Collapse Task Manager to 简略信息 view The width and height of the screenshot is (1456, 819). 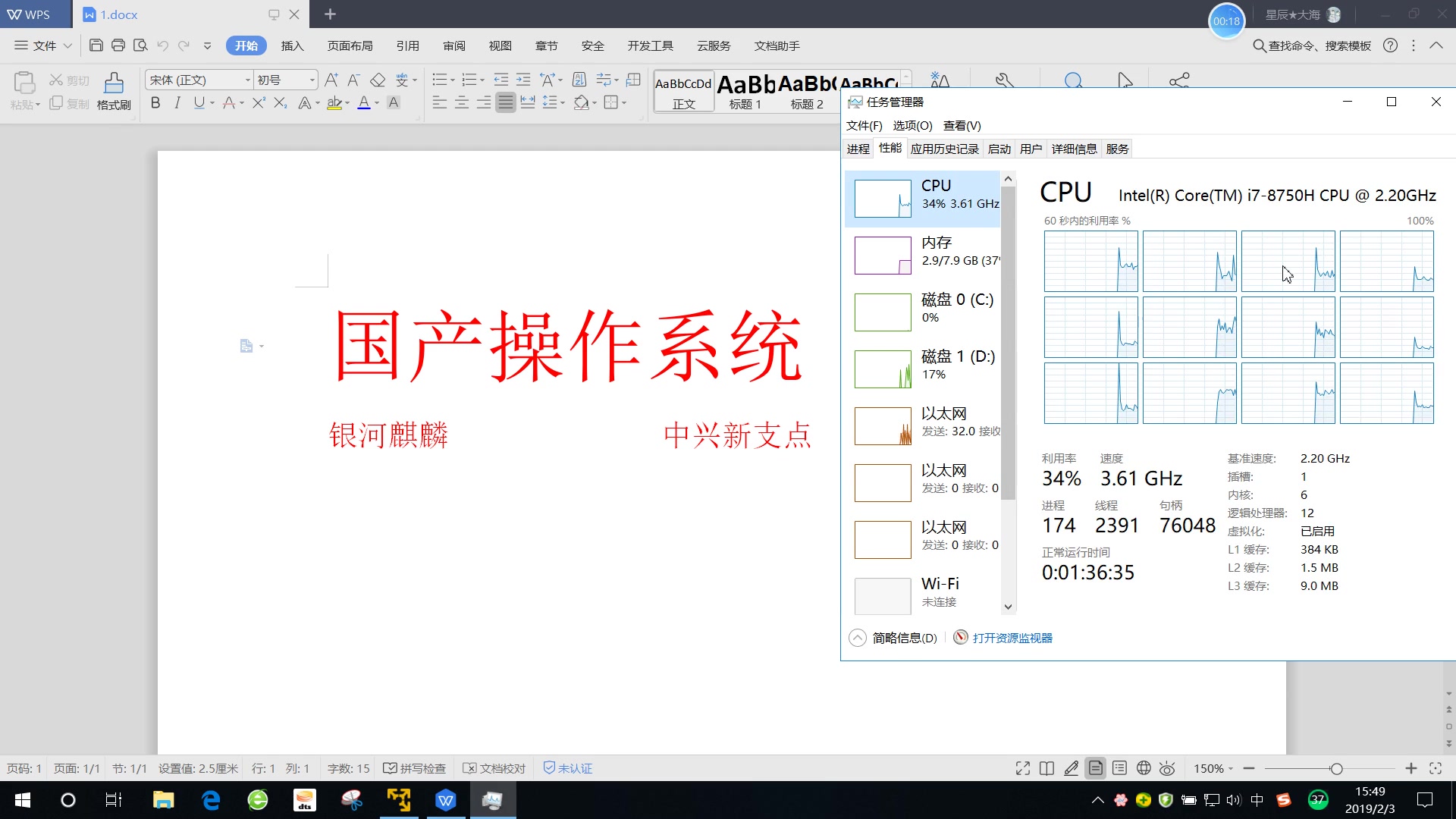[x=893, y=638]
